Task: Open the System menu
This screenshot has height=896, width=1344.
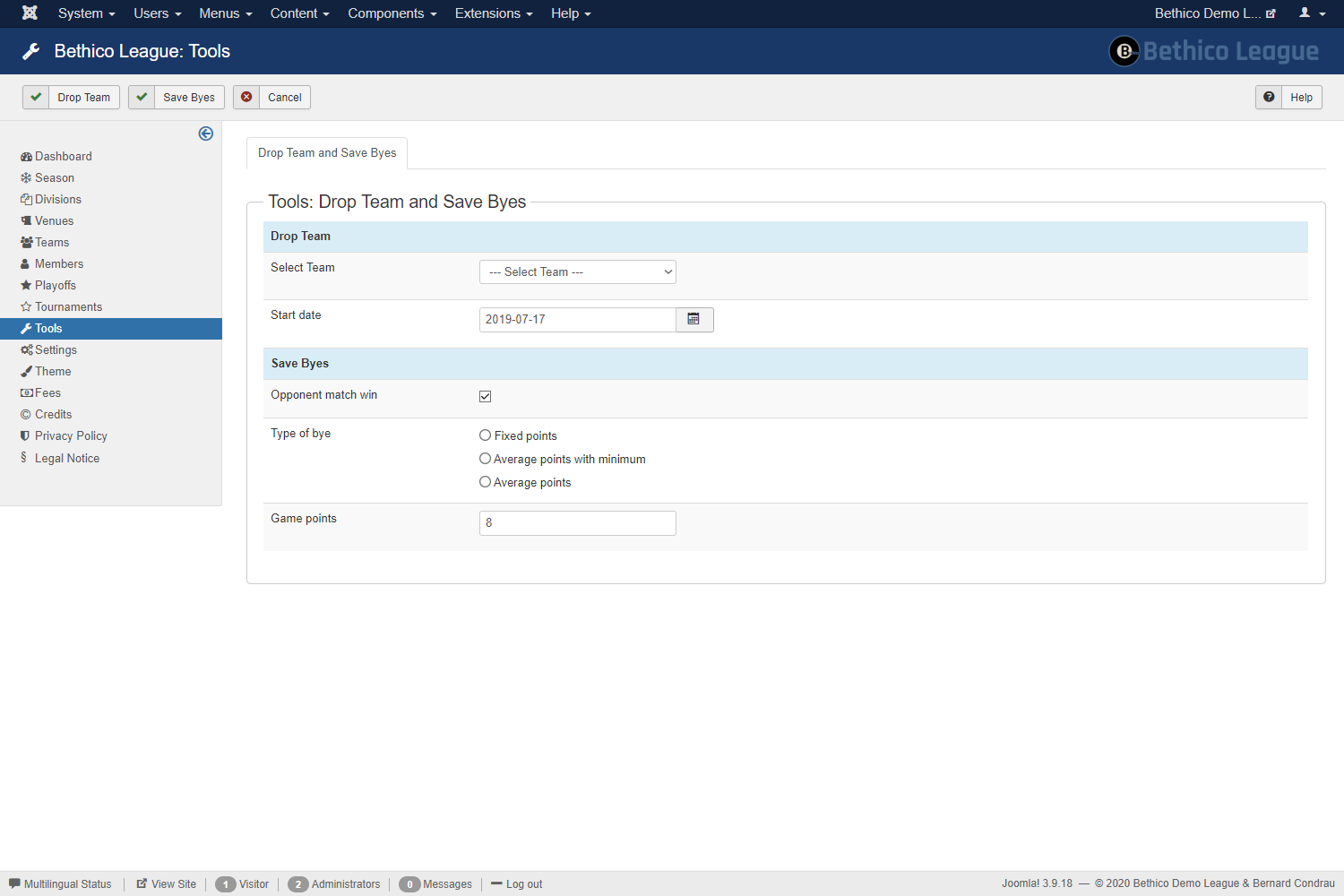Action: click(86, 13)
